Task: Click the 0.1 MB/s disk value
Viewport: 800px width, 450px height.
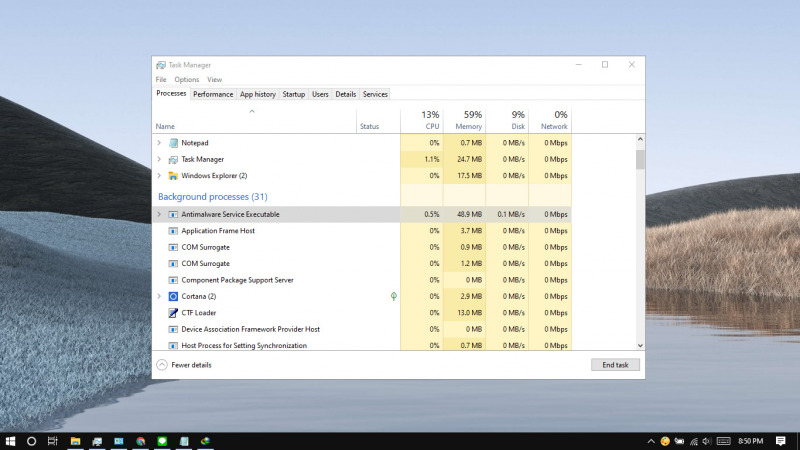Action: pos(511,214)
